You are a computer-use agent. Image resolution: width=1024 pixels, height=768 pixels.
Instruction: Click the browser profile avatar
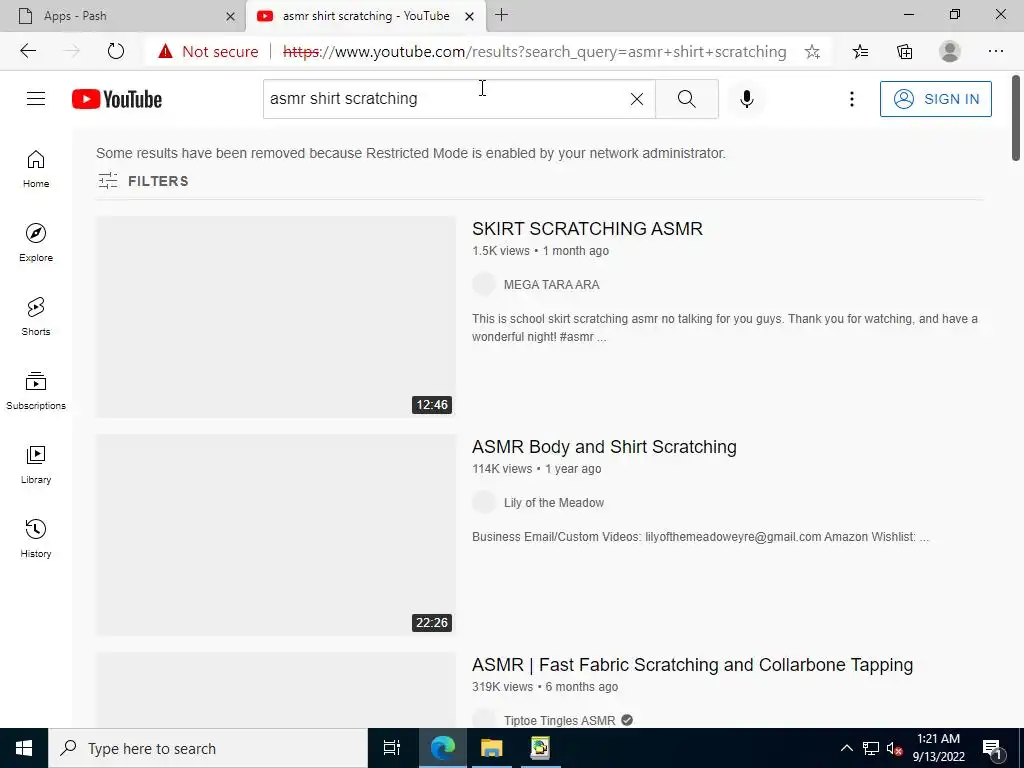click(x=950, y=52)
